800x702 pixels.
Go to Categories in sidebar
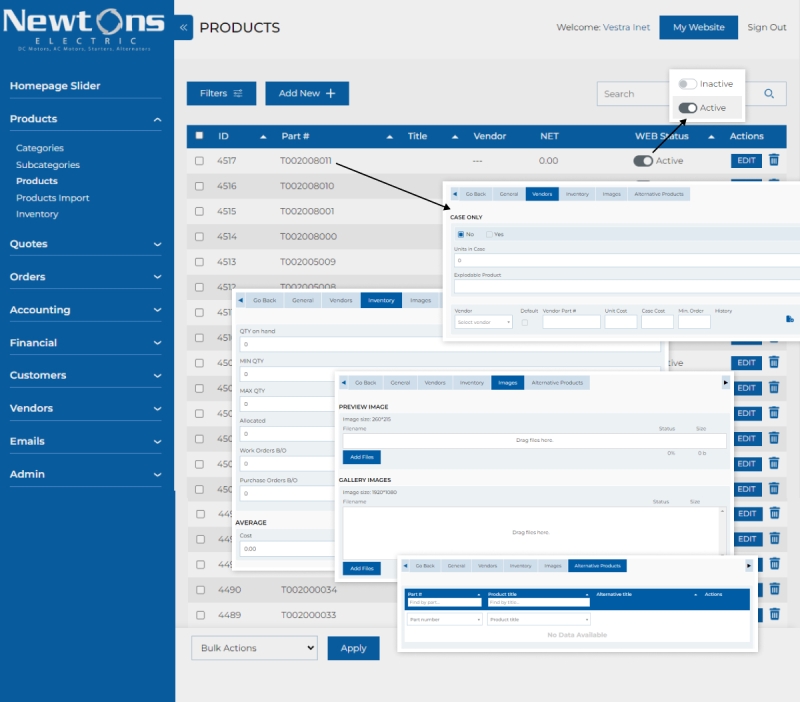click(x=40, y=148)
